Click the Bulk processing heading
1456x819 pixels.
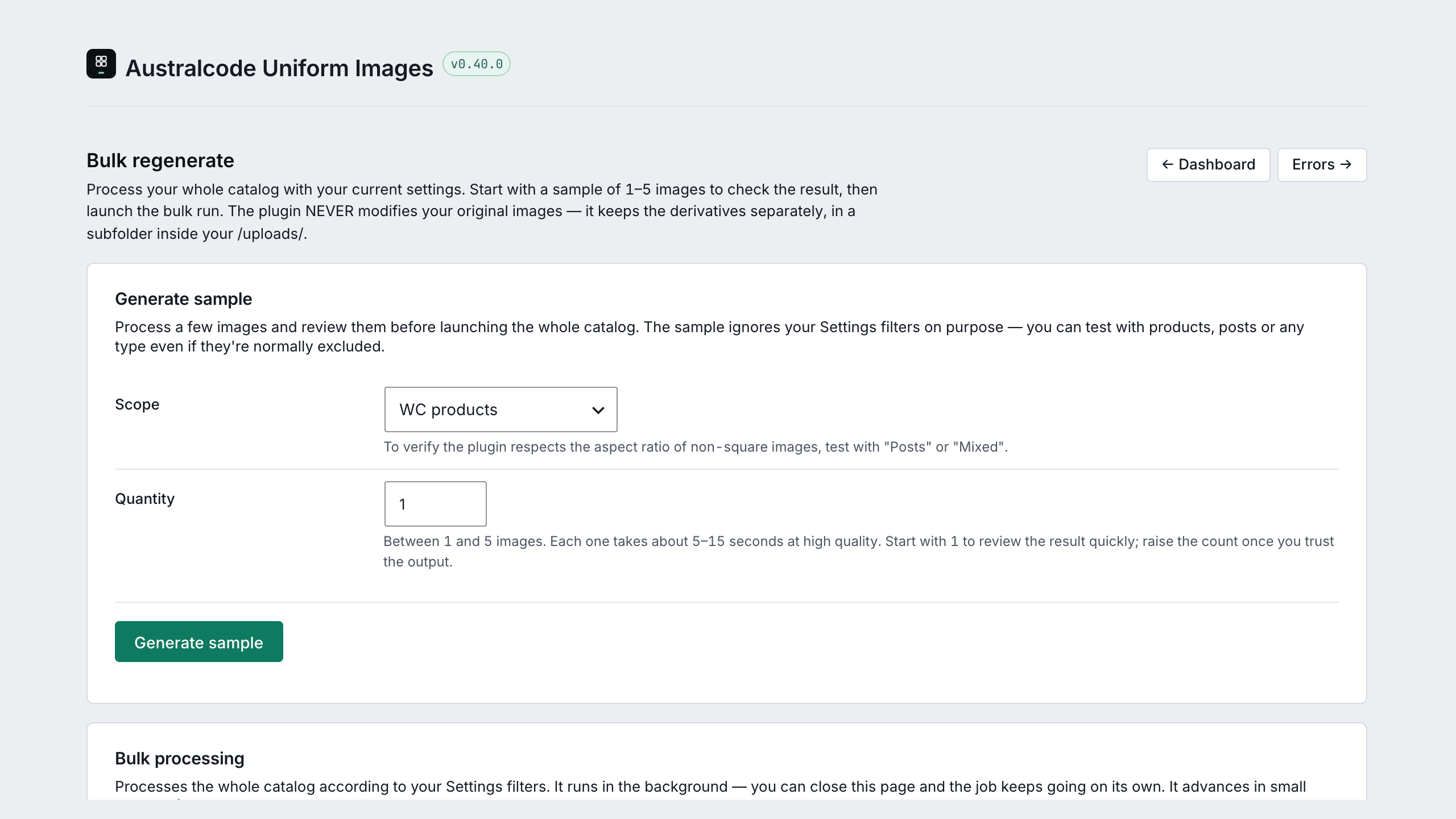pyautogui.click(x=180, y=758)
